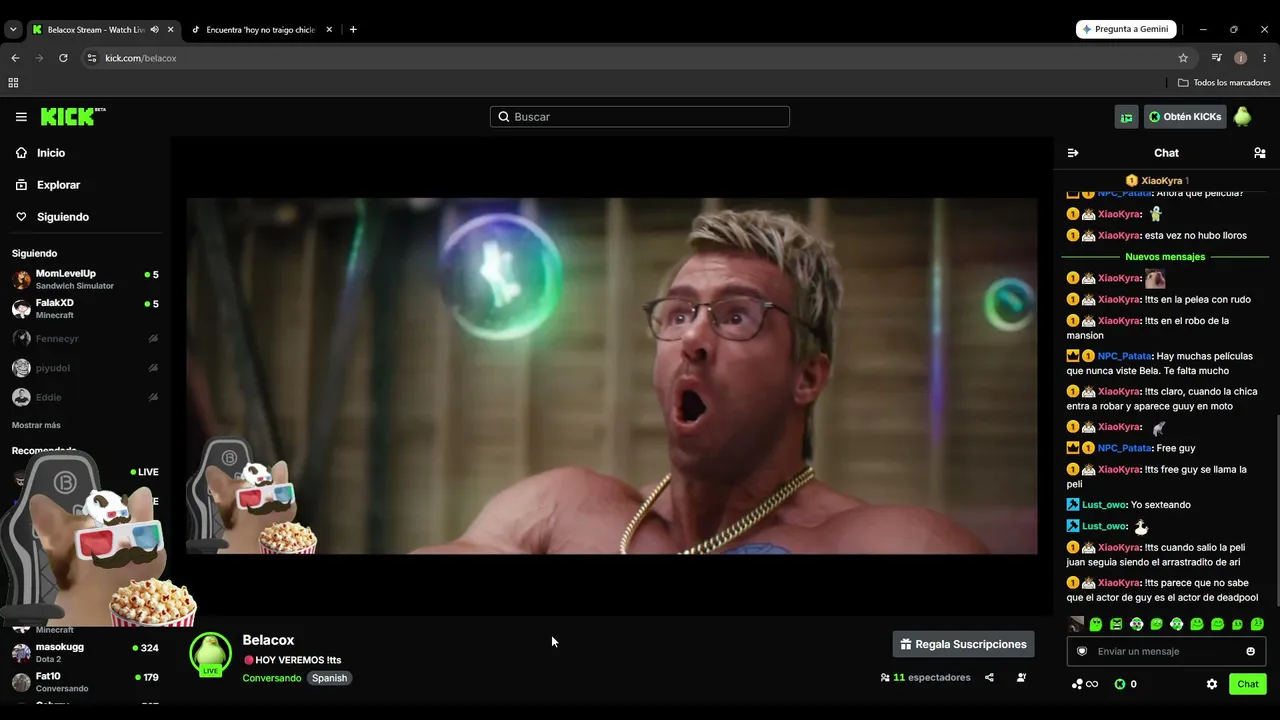The image size is (1280, 720).
Task: Click the KICKs balance icon showing 0
Action: coord(1120,684)
